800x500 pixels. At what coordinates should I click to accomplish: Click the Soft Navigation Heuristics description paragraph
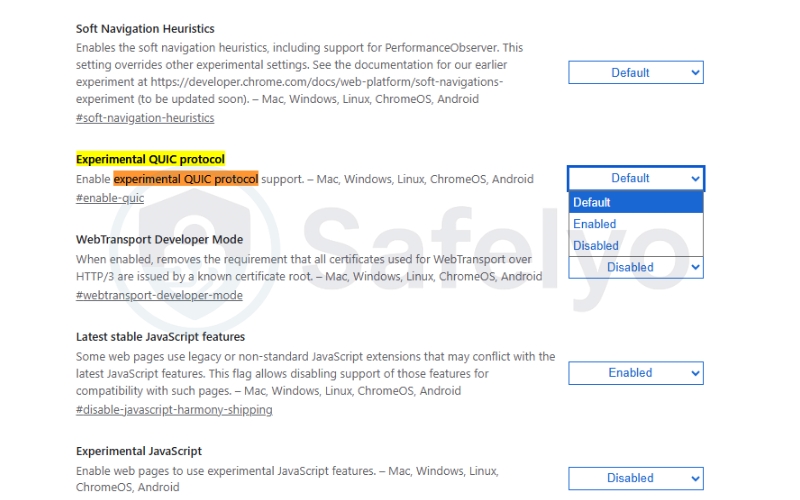[x=300, y=73]
